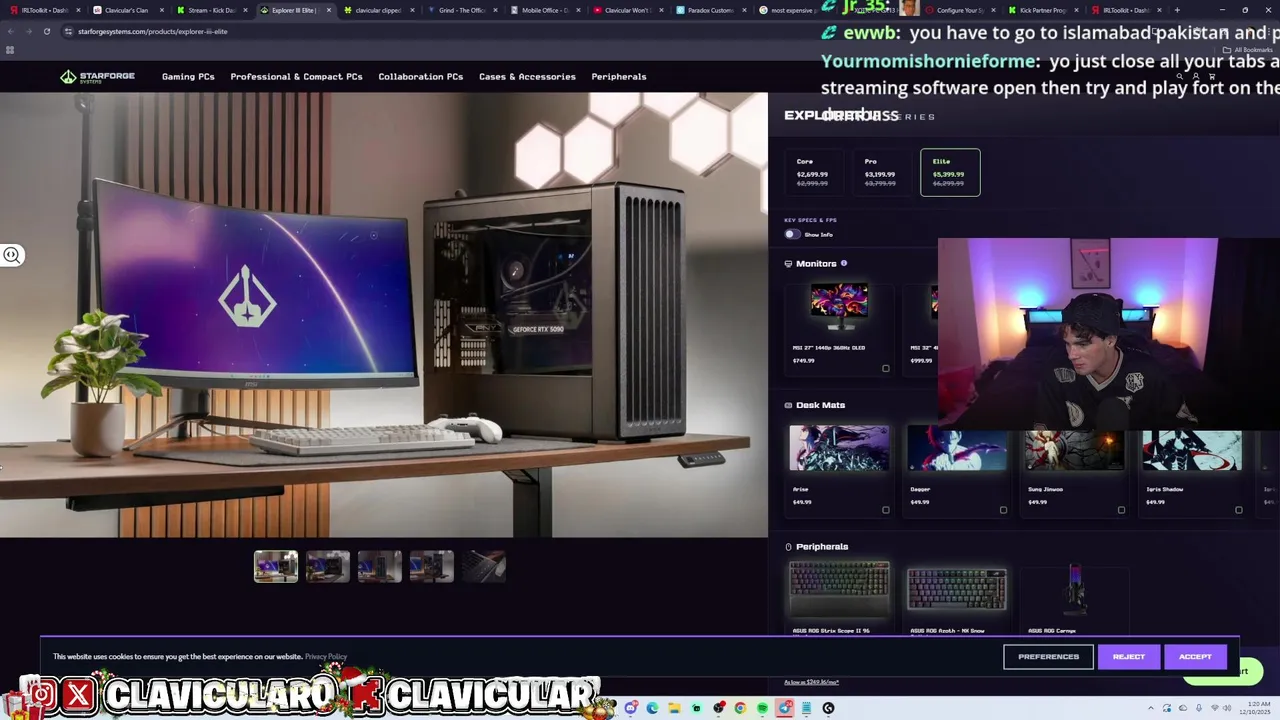Open Cases & Accessories menu
This screenshot has height=720, width=1280.
pyautogui.click(x=527, y=77)
